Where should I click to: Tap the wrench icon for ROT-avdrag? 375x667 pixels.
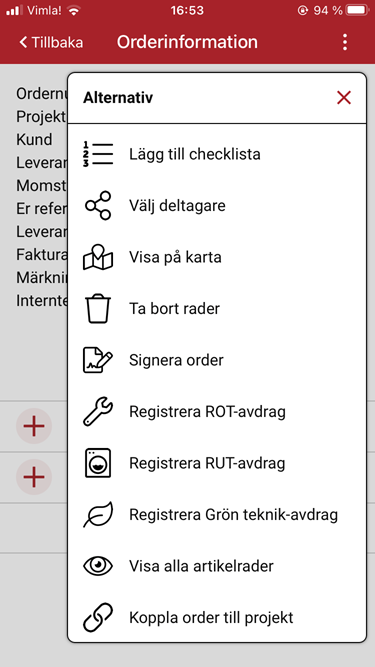(98, 412)
